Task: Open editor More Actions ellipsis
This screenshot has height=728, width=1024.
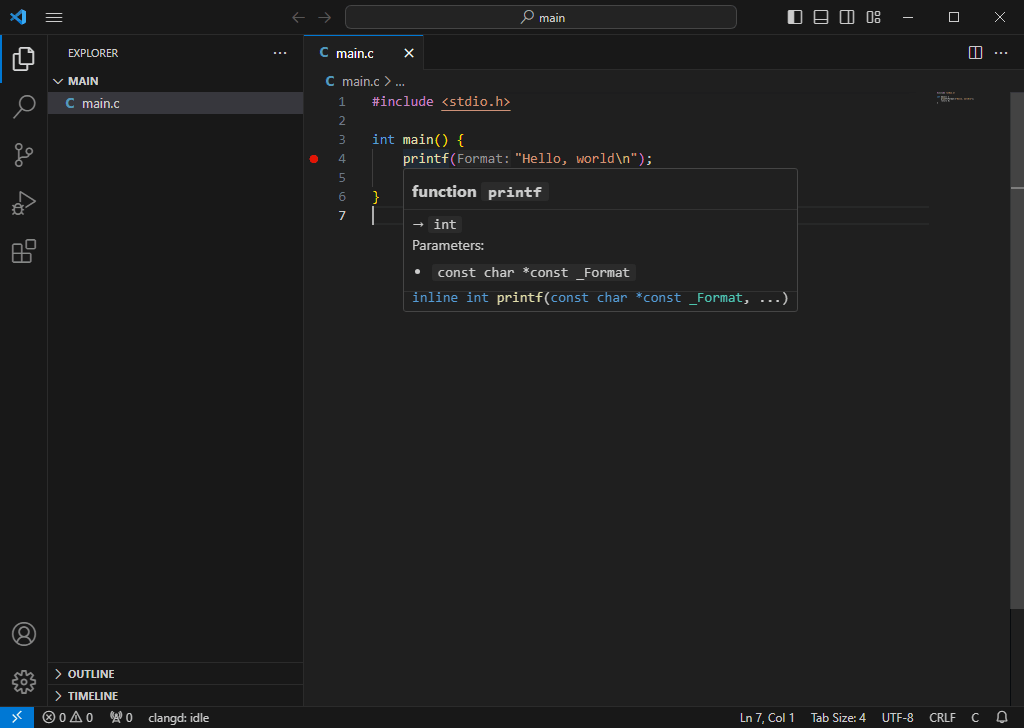Action: [1000, 53]
